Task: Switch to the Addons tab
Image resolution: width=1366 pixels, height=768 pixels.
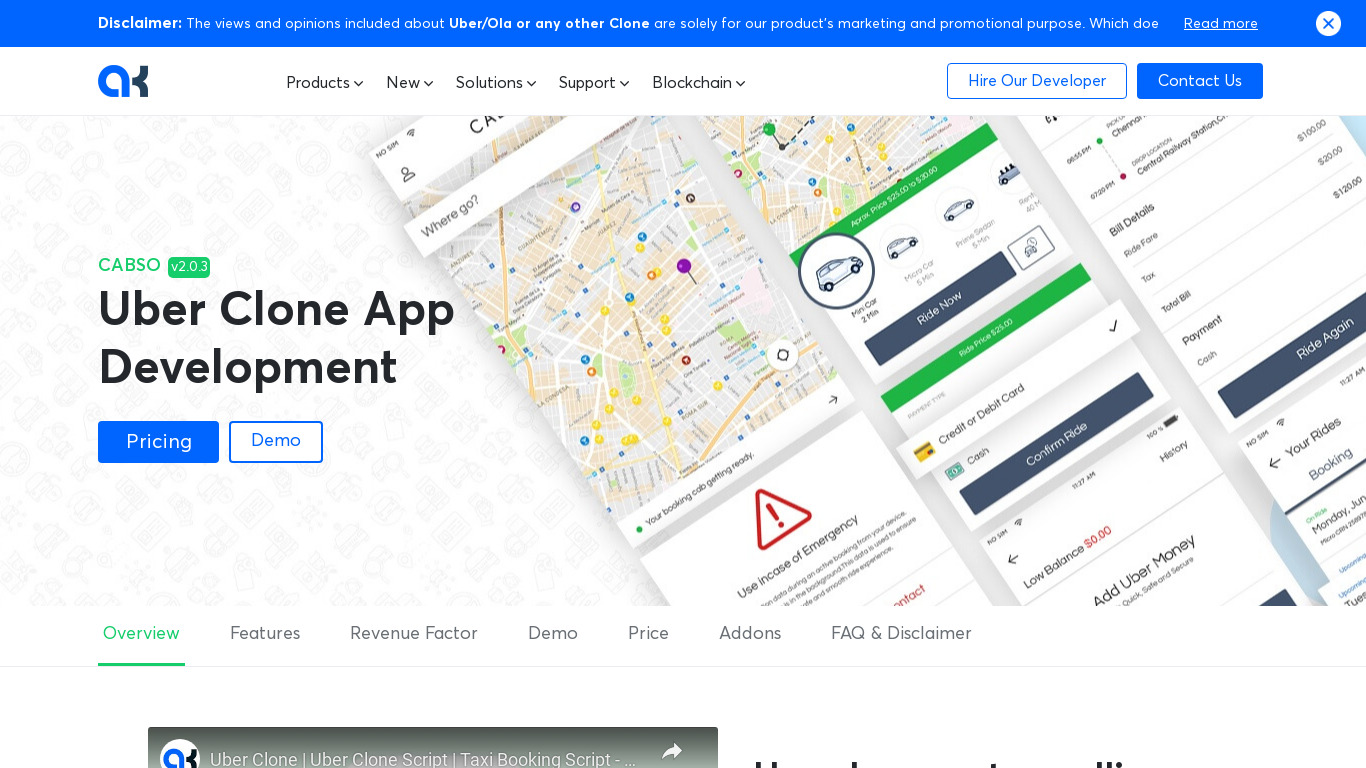Action: (x=750, y=634)
